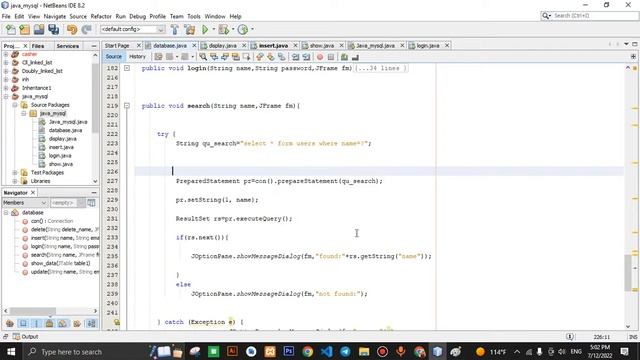Switch to the Files panel tab
This screenshot has width=640, height=360.
(x=38, y=46)
